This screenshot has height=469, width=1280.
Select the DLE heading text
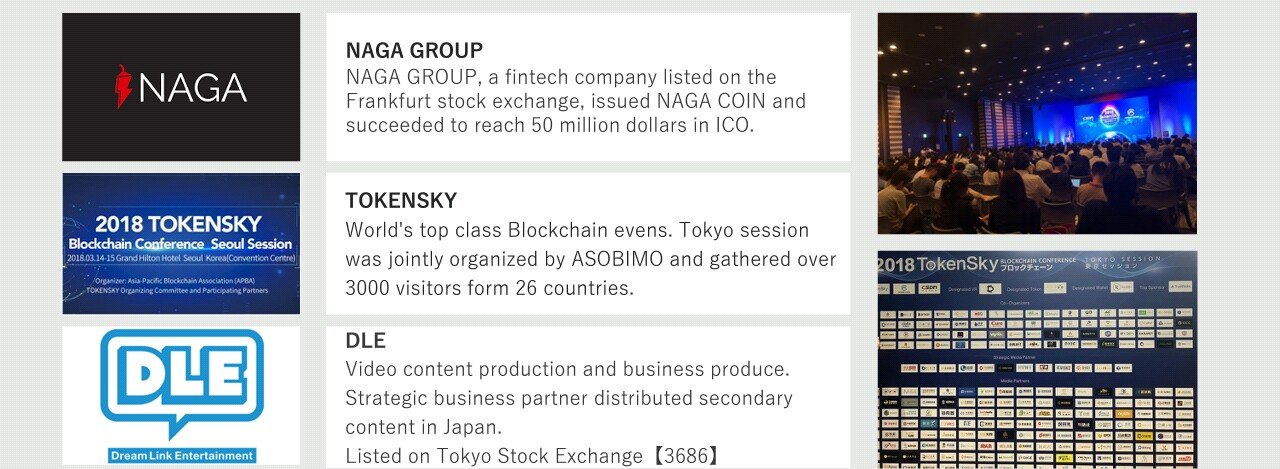365,340
